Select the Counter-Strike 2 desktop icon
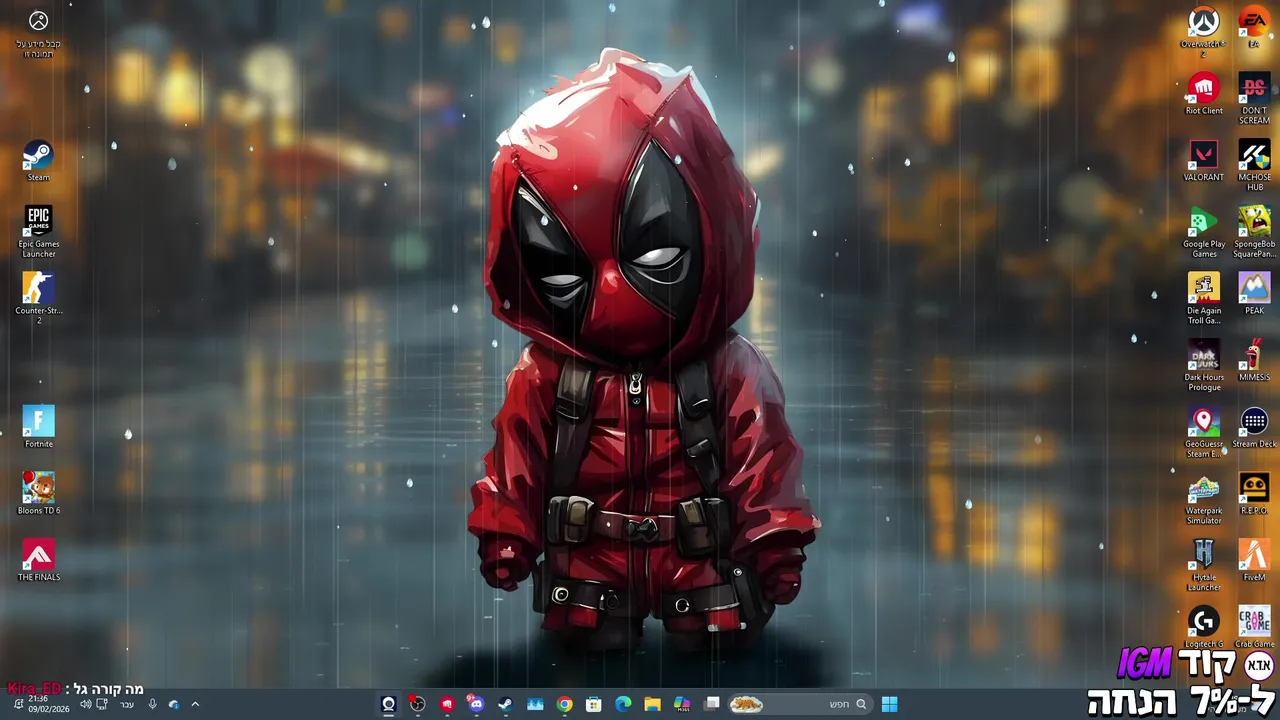This screenshot has height=720, width=1280. [x=38, y=298]
